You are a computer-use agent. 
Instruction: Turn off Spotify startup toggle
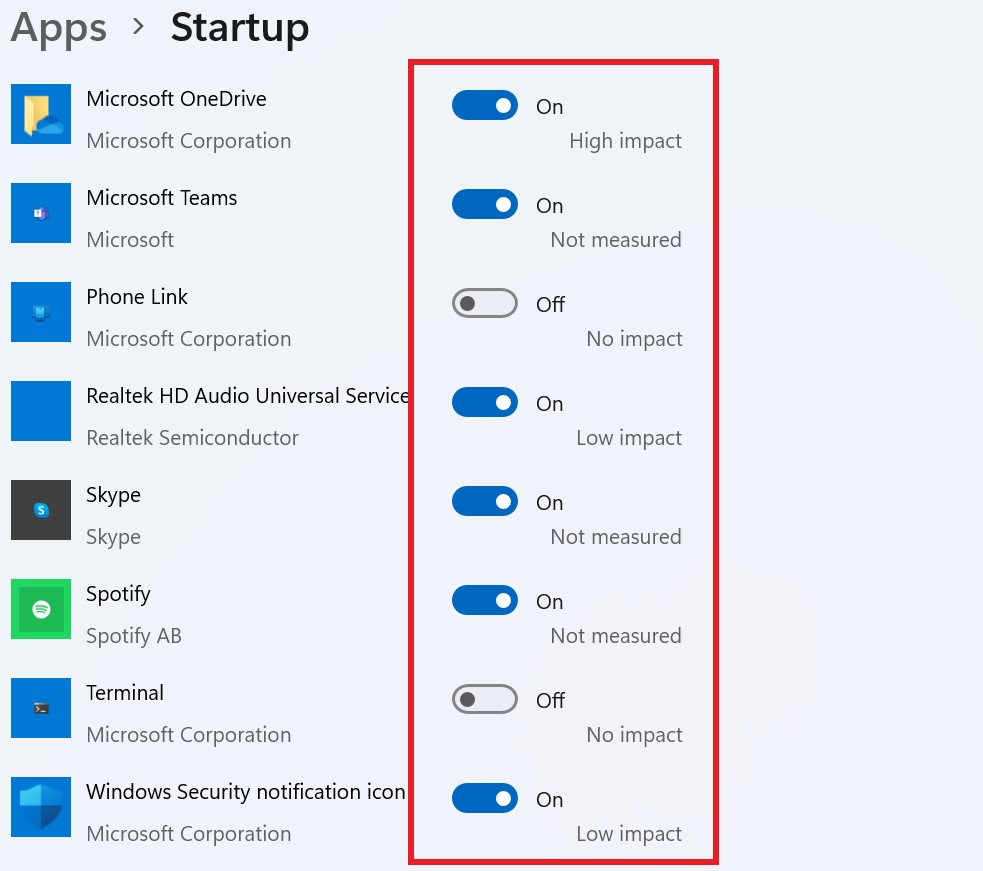pyautogui.click(x=485, y=600)
